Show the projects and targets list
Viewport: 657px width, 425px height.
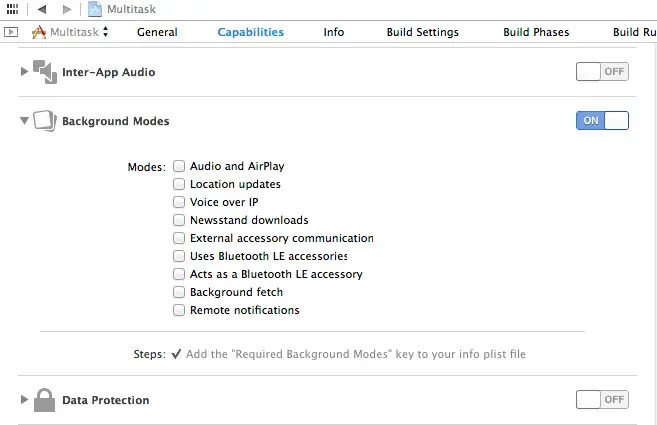click(x=11, y=32)
